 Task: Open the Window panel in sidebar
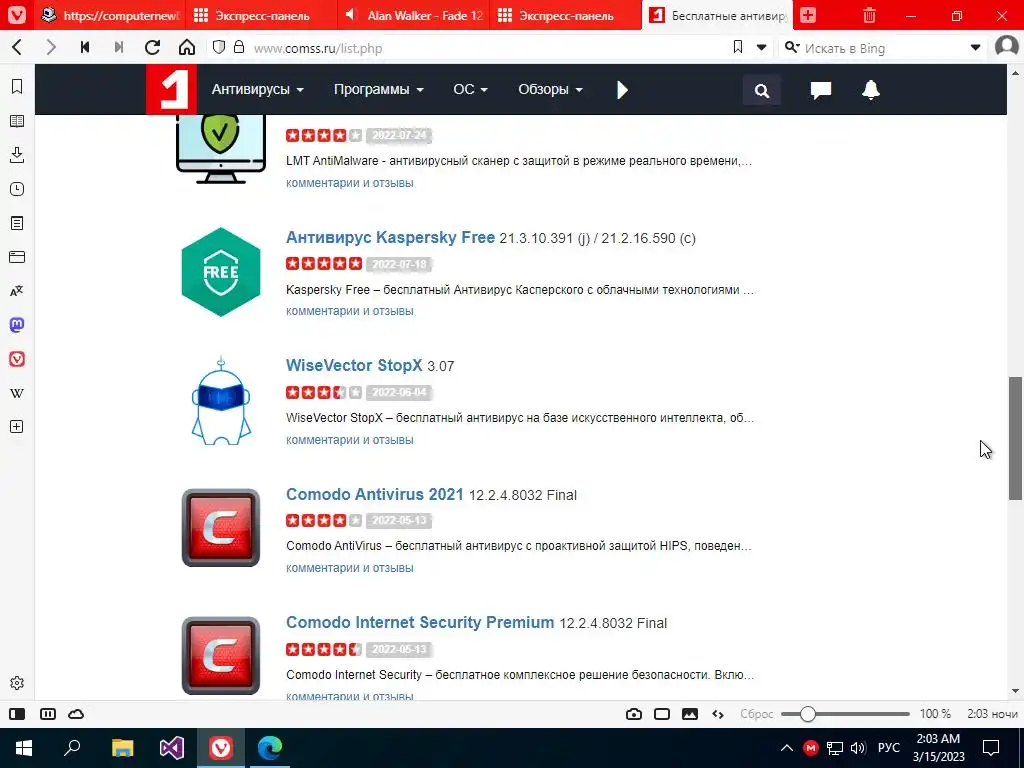(x=17, y=257)
